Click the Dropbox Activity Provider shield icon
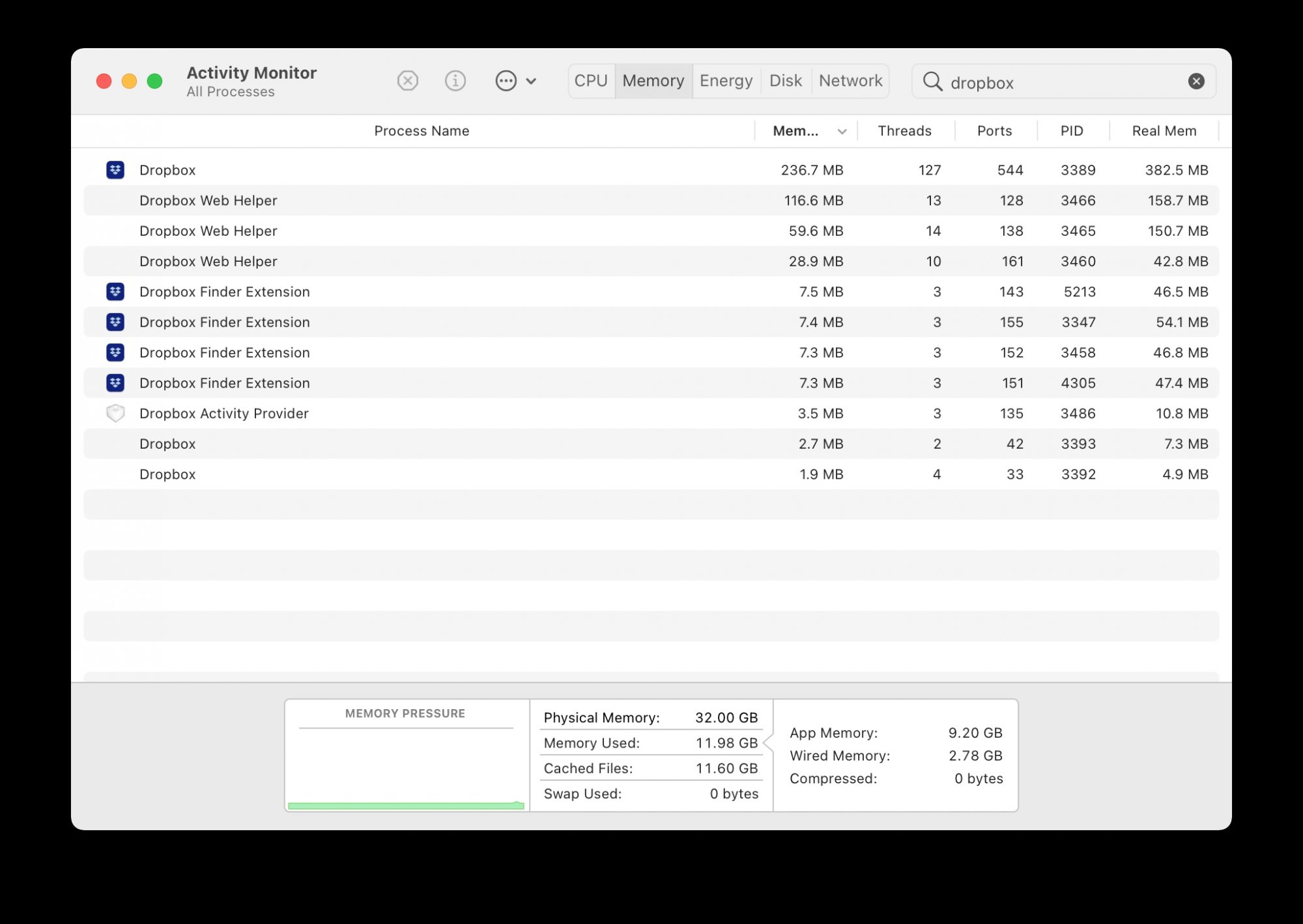Image resolution: width=1303 pixels, height=924 pixels. 115,413
